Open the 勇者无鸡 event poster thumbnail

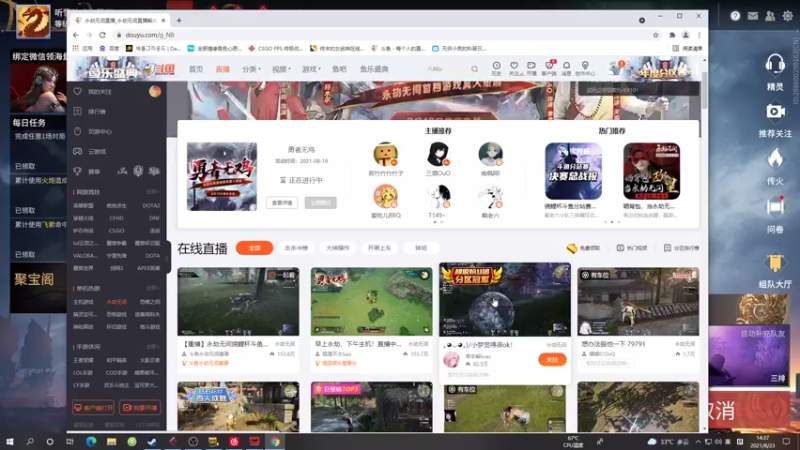(222, 177)
